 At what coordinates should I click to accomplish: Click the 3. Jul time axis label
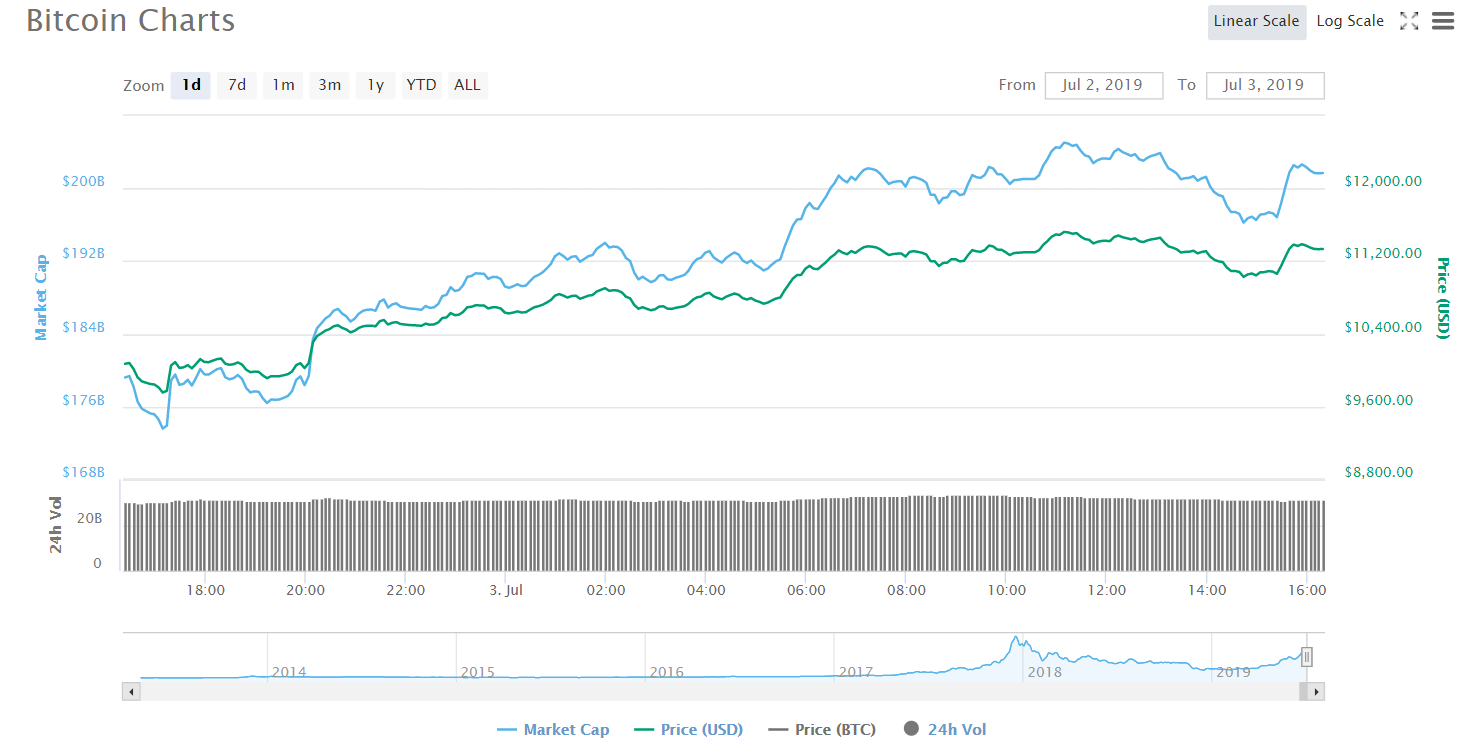point(506,590)
